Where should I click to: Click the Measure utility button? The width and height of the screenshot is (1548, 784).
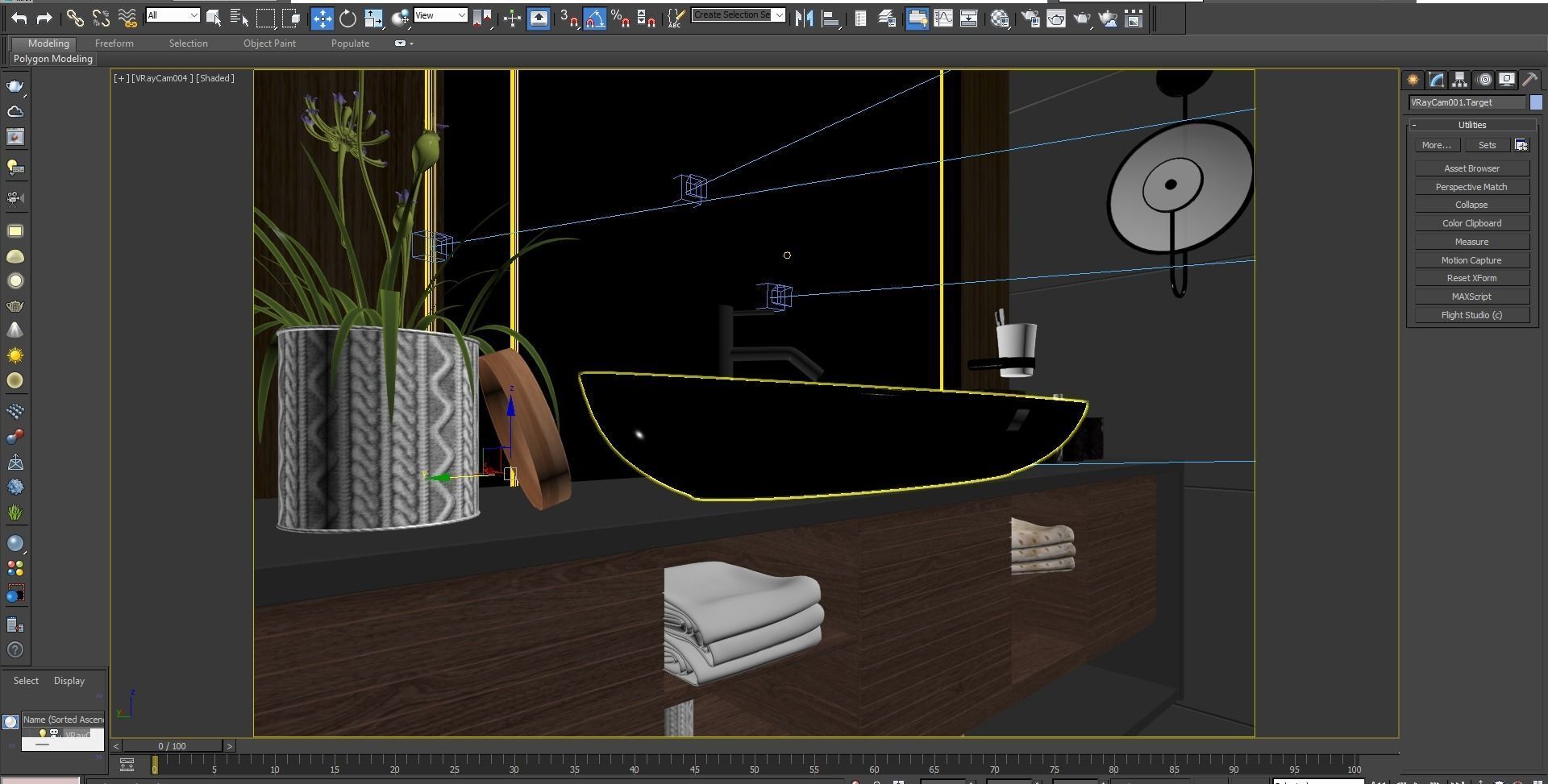point(1471,242)
